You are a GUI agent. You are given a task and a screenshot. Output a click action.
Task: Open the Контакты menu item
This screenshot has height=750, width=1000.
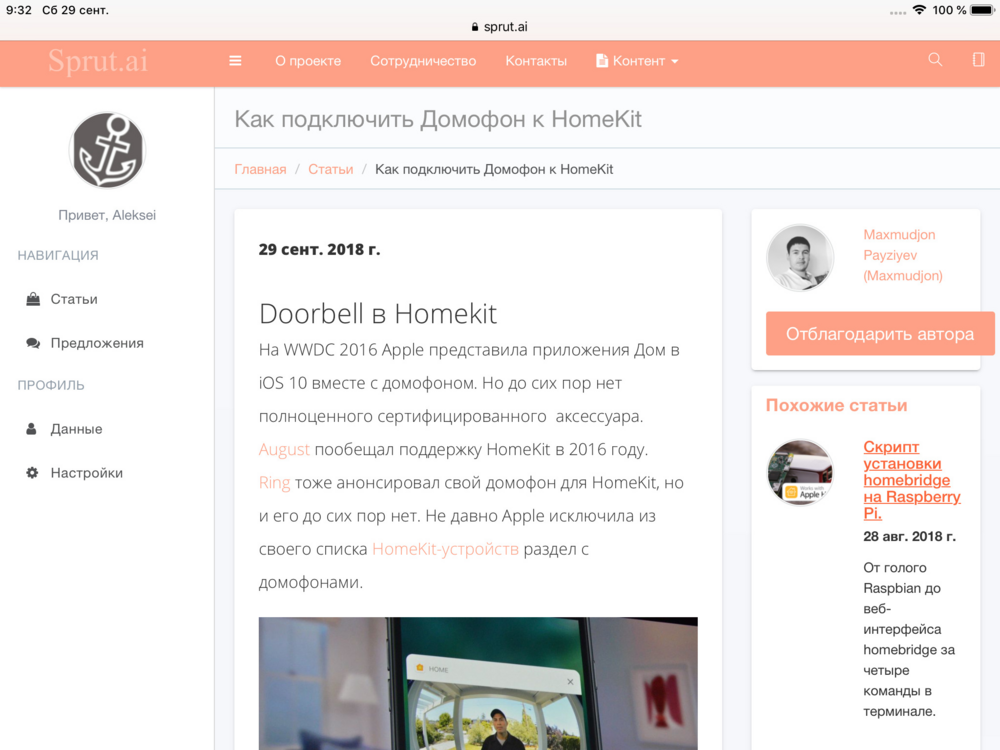coord(536,61)
